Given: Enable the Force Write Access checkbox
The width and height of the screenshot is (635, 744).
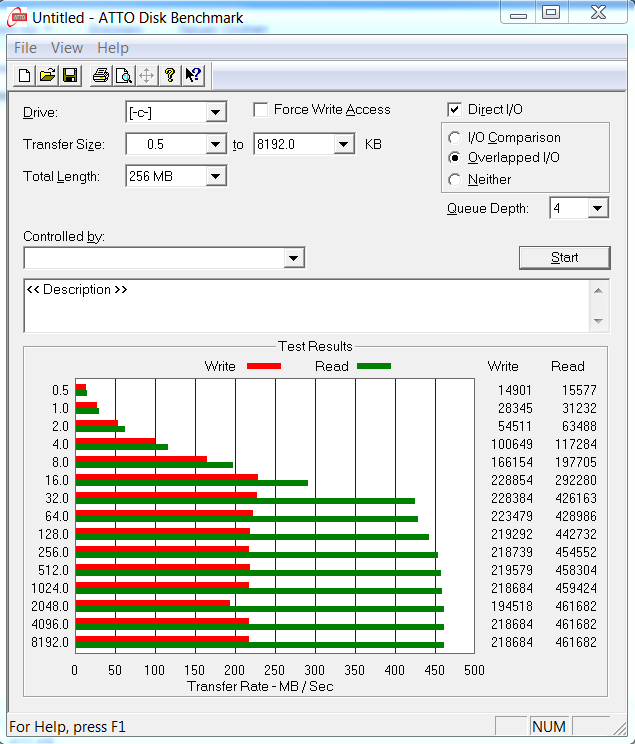Looking at the screenshot, I should point(261,110).
